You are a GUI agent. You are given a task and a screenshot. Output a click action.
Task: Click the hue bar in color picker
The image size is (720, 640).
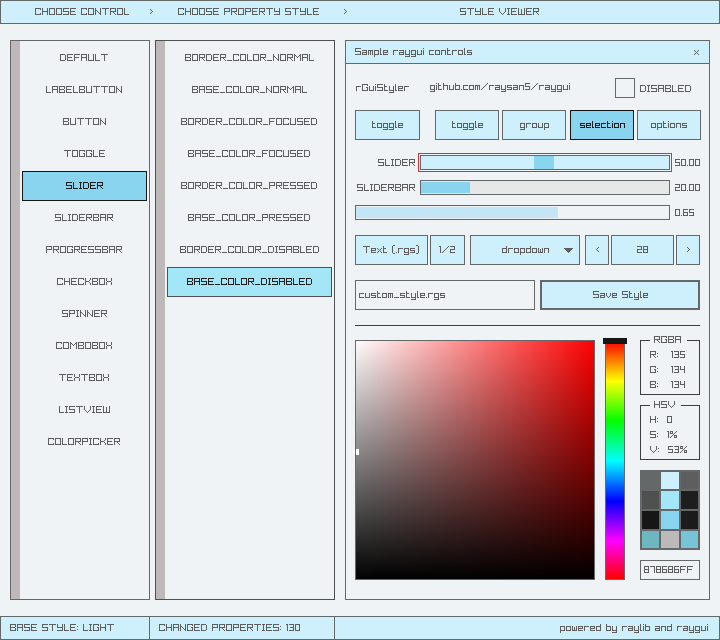[x=614, y=460]
